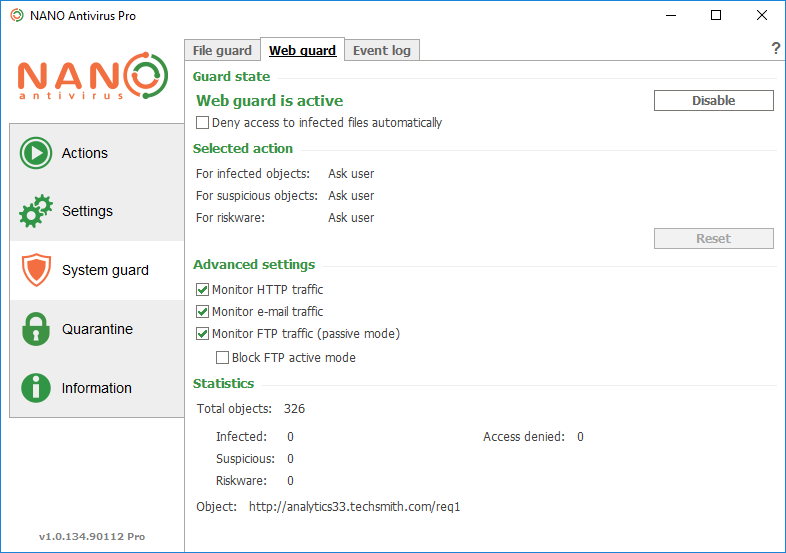Click the Access denied statistic label
The height and width of the screenshot is (553, 786).
tap(524, 437)
